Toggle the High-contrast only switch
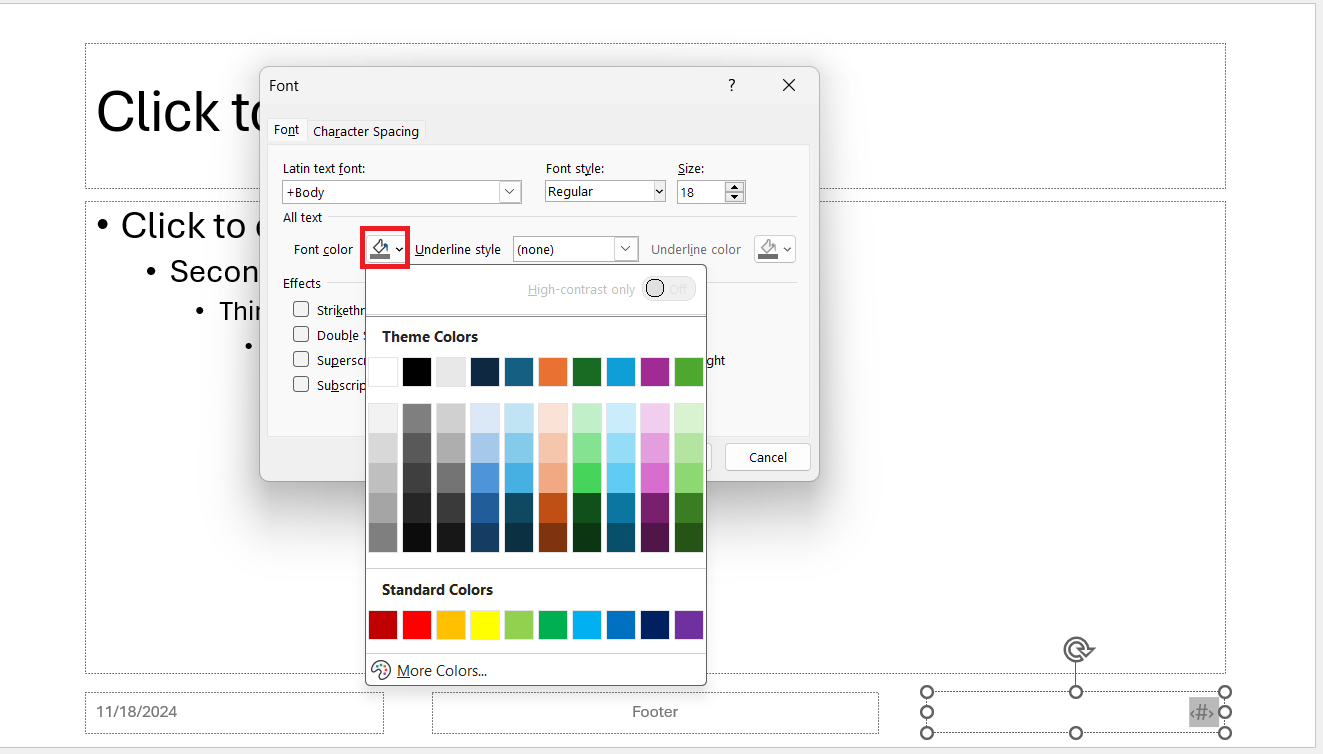This screenshot has width=1323, height=754. tap(669, 289)
